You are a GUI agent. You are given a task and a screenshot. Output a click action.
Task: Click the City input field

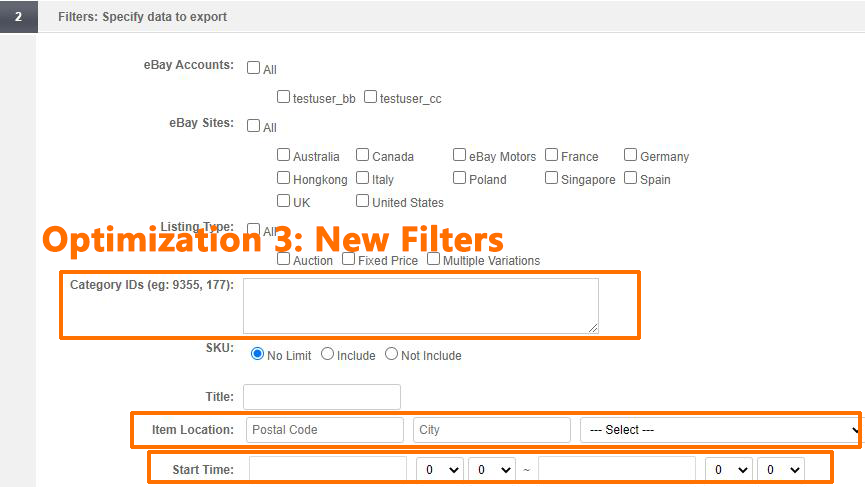[x=492, y=430]
